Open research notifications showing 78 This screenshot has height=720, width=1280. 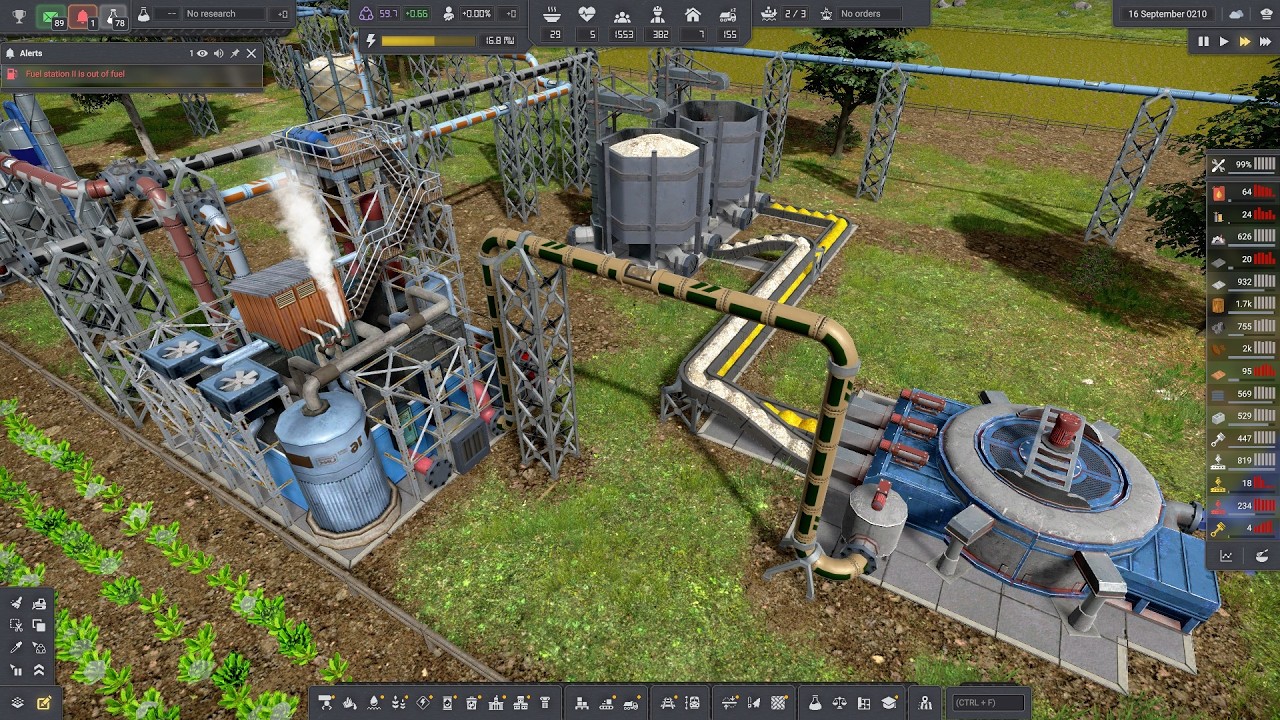(114, 15)
